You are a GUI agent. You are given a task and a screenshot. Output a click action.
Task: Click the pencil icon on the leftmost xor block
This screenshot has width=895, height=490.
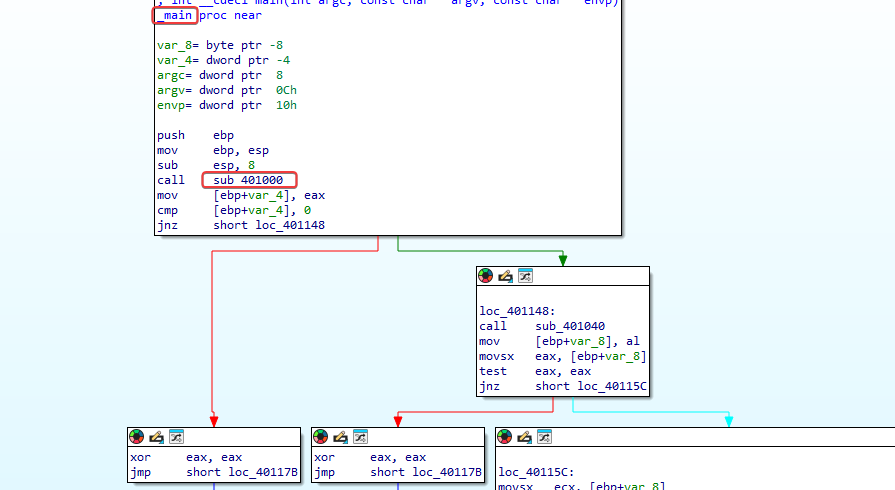pyautogui.click(x=156, y=437)
